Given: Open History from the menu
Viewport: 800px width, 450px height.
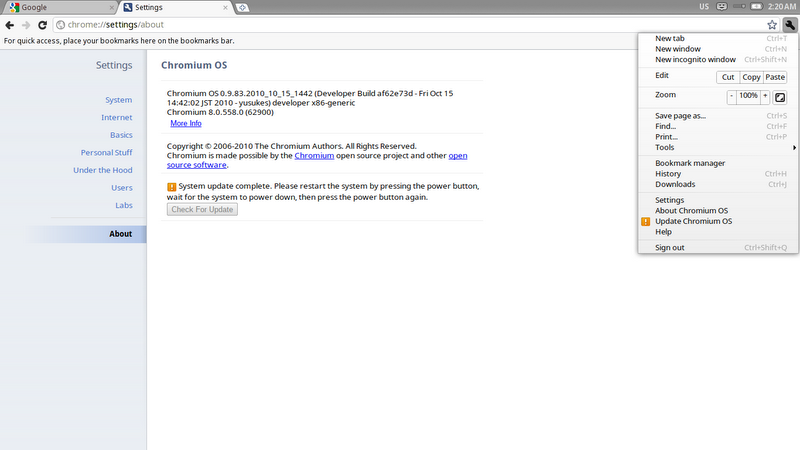Looking at the screenshot, I should 718,174.
